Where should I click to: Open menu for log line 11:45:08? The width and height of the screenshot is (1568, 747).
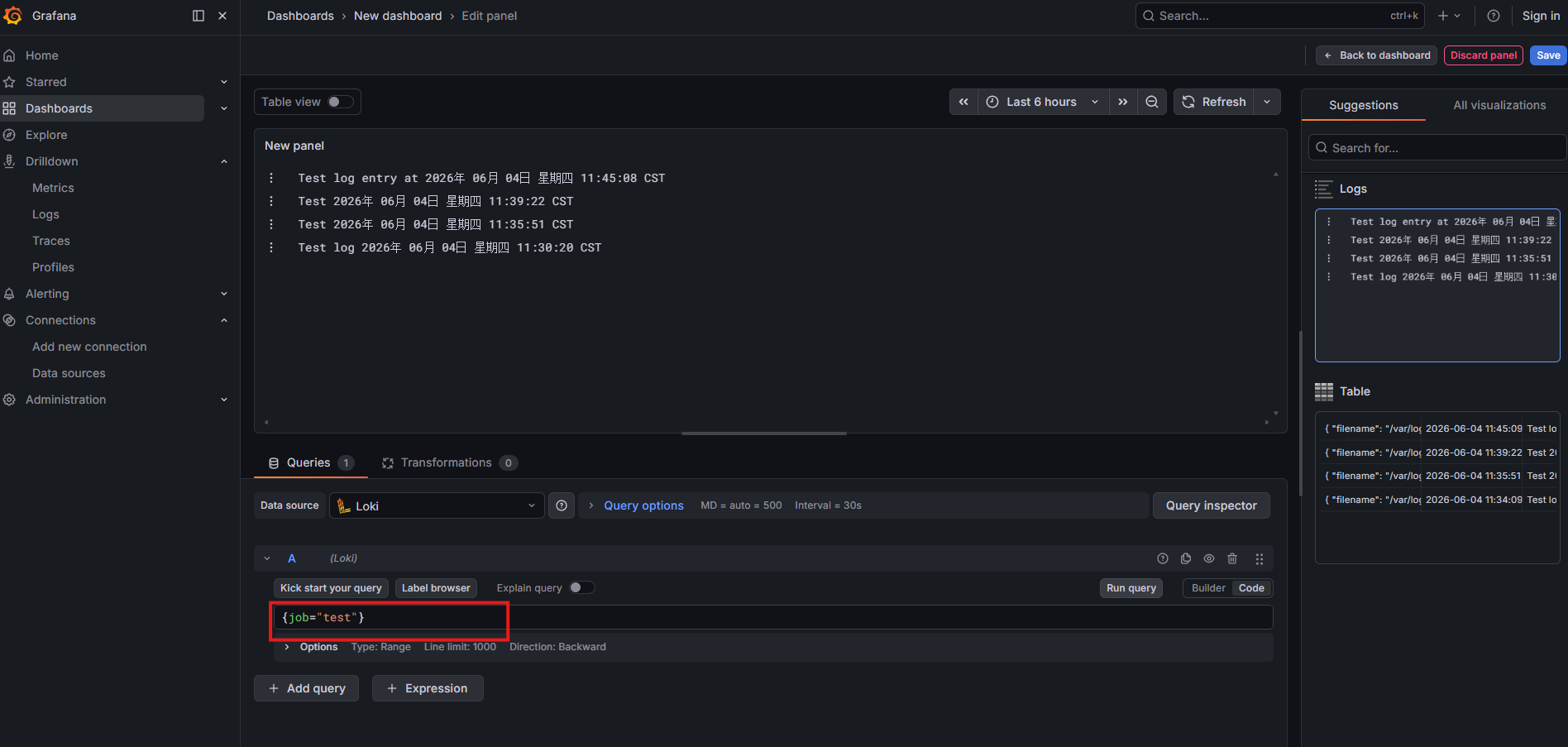point(271,178)
